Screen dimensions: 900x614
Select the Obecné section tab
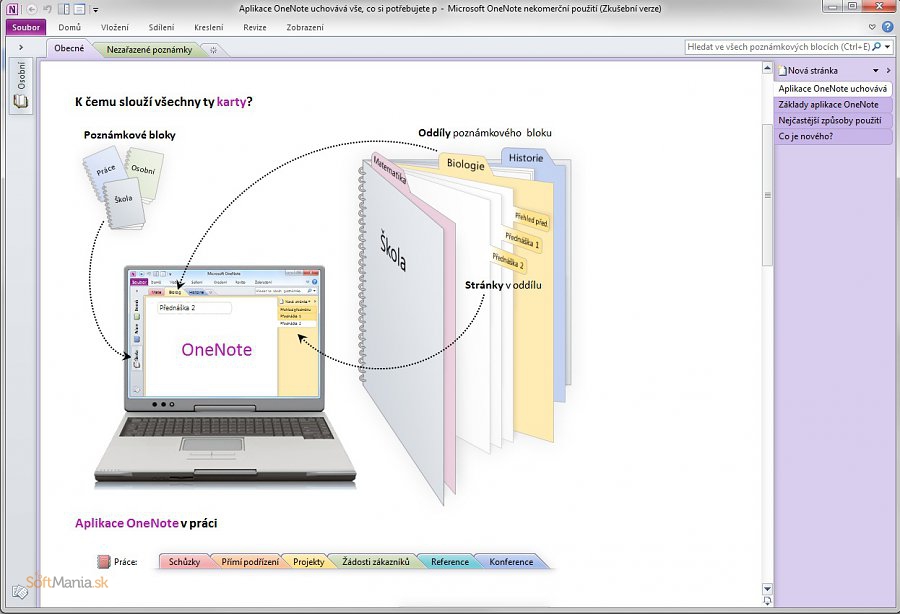[x=69, y=49]
